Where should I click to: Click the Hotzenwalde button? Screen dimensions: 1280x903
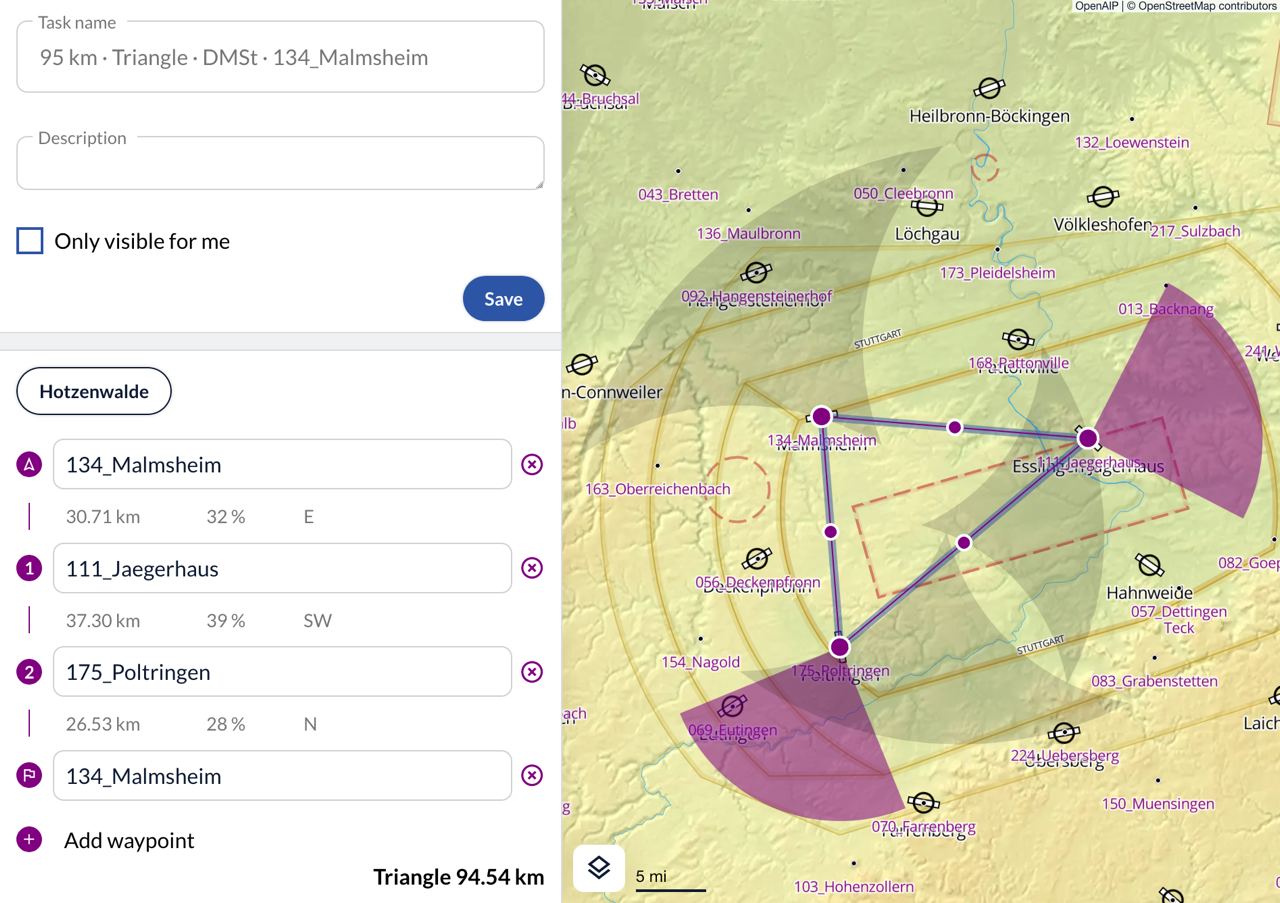(94, 391)
